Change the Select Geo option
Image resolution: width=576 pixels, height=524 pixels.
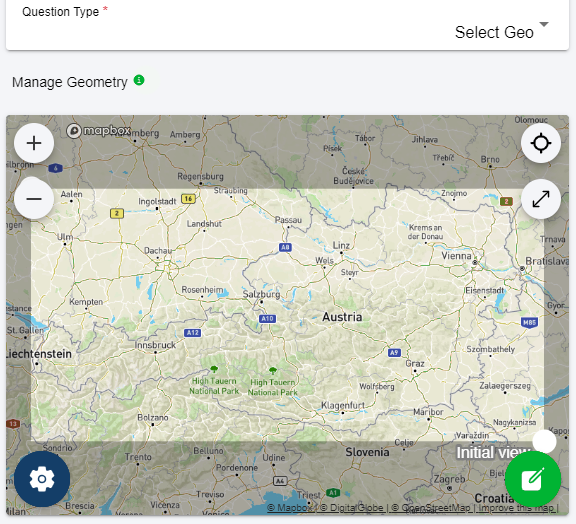tap(494, 32)
